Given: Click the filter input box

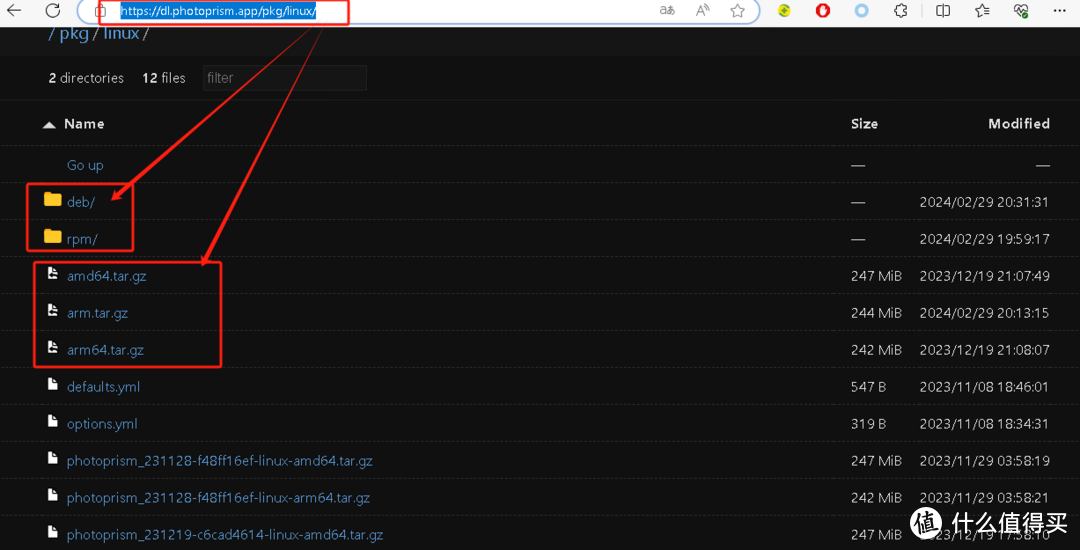Looking at the screenshot, I should (x=284, y=78).
